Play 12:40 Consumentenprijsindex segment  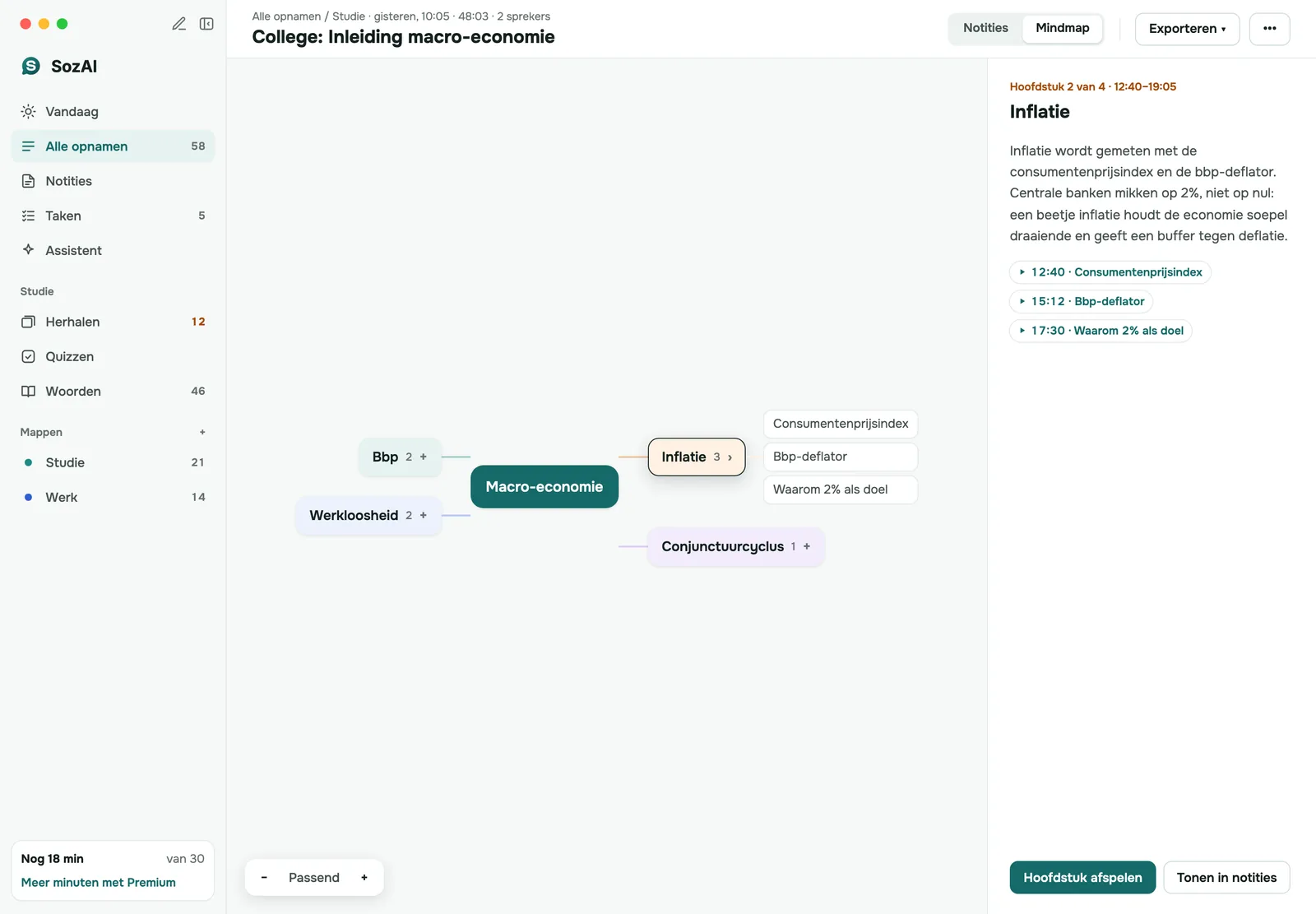[1110, 272]
